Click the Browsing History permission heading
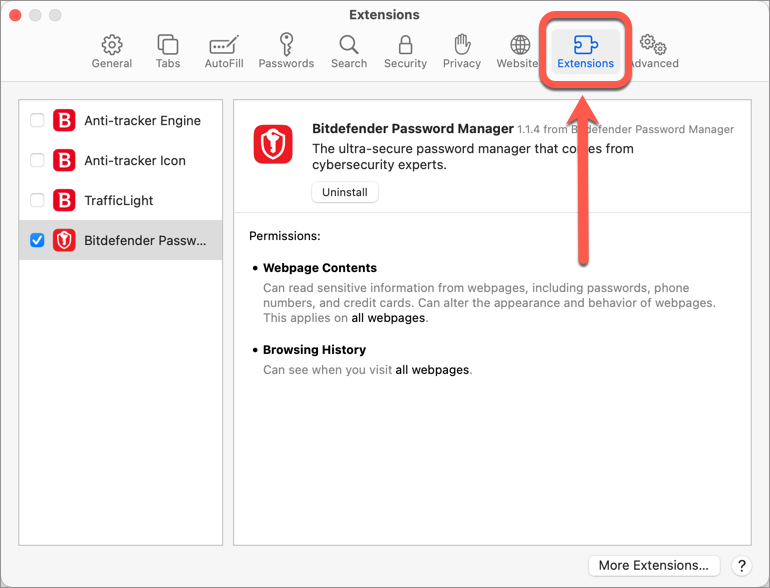 (x=314, y=350)
